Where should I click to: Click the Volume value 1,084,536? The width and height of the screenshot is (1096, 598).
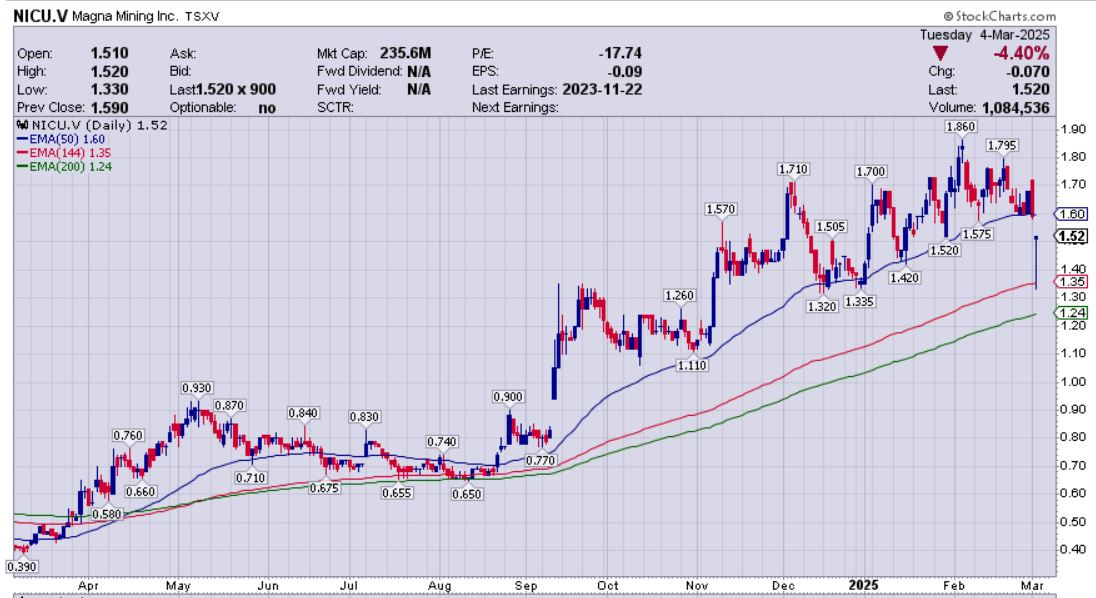click(1016, 108)
